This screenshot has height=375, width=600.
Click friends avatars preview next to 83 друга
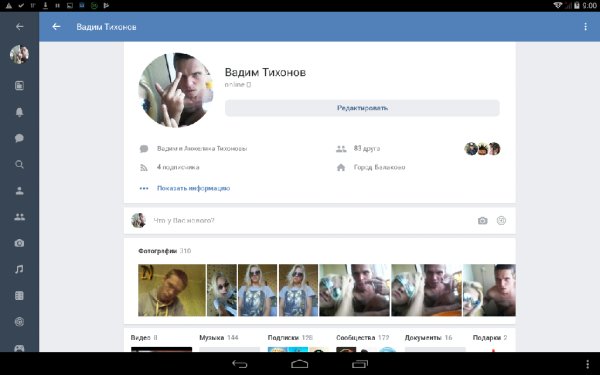point(482,148)
